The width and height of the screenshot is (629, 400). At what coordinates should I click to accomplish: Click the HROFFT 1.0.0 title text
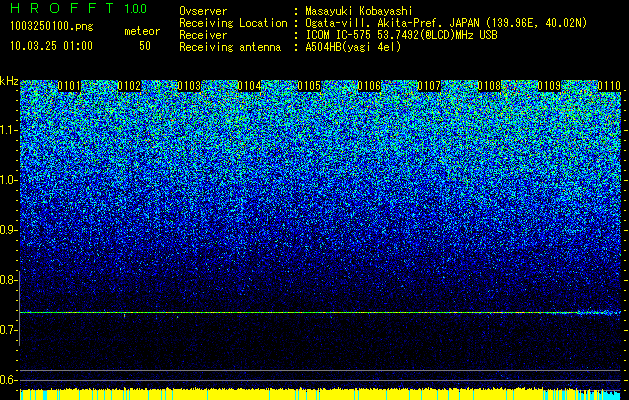[79, 8]
